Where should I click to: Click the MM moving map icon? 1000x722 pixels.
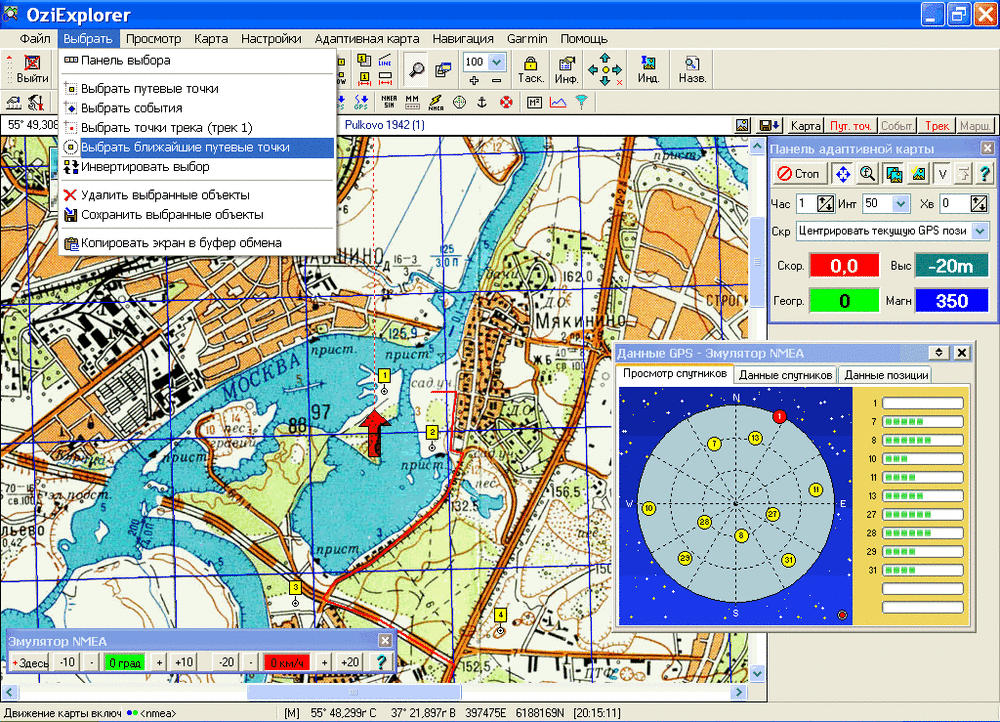click(412, 102)
